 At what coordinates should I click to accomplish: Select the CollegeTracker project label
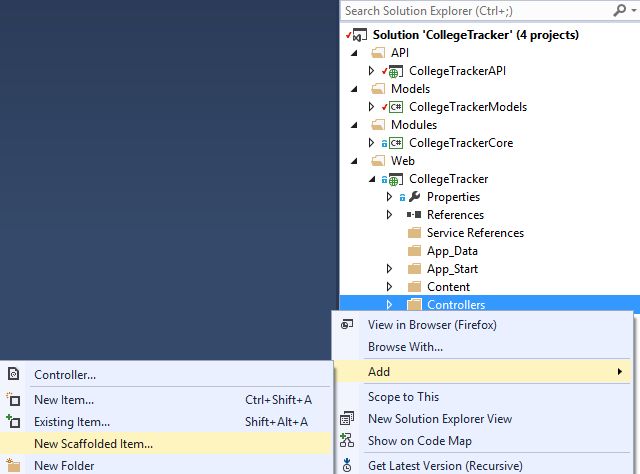pos(449,179)
